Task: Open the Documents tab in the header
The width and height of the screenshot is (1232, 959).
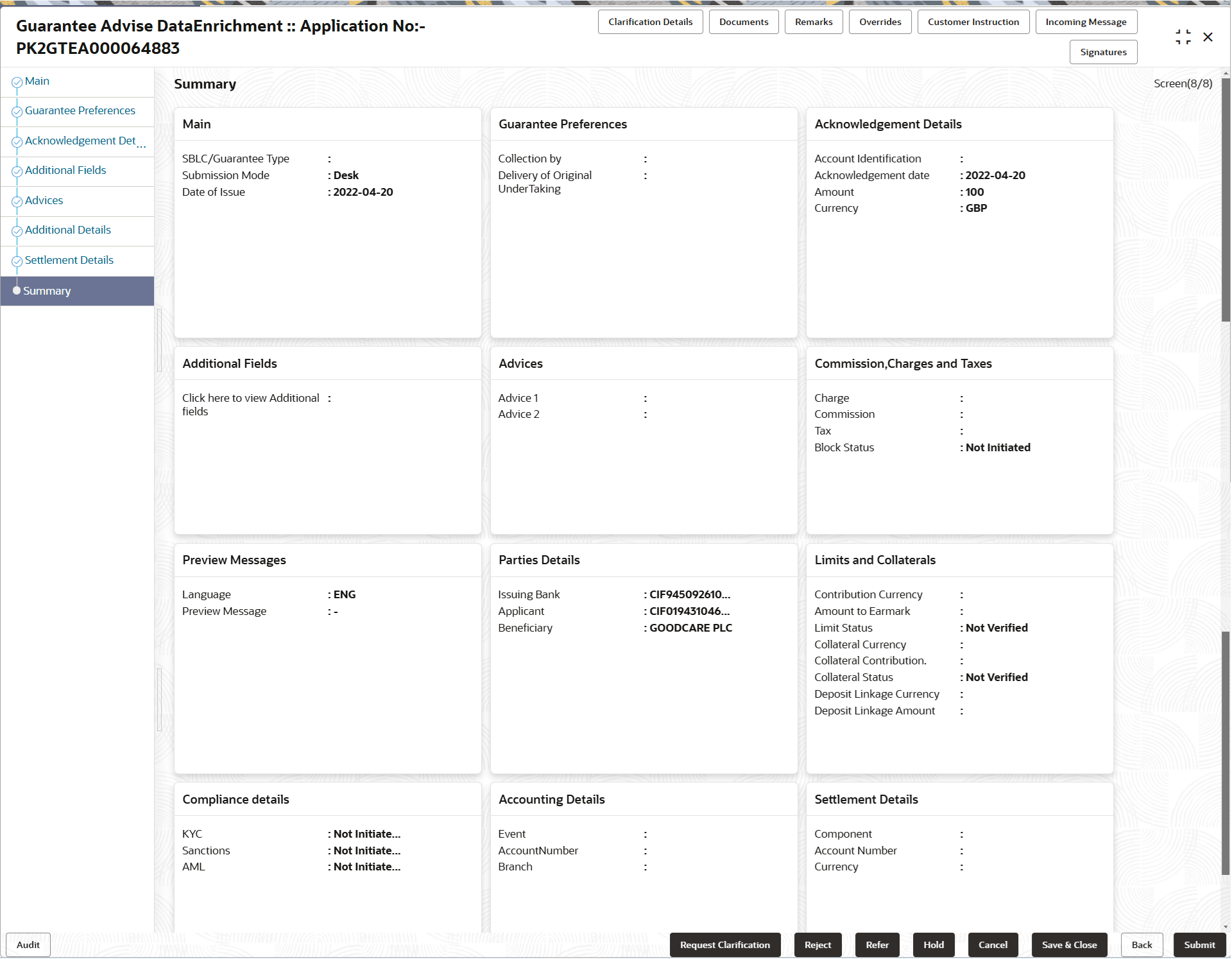Action: coord(743,22)
